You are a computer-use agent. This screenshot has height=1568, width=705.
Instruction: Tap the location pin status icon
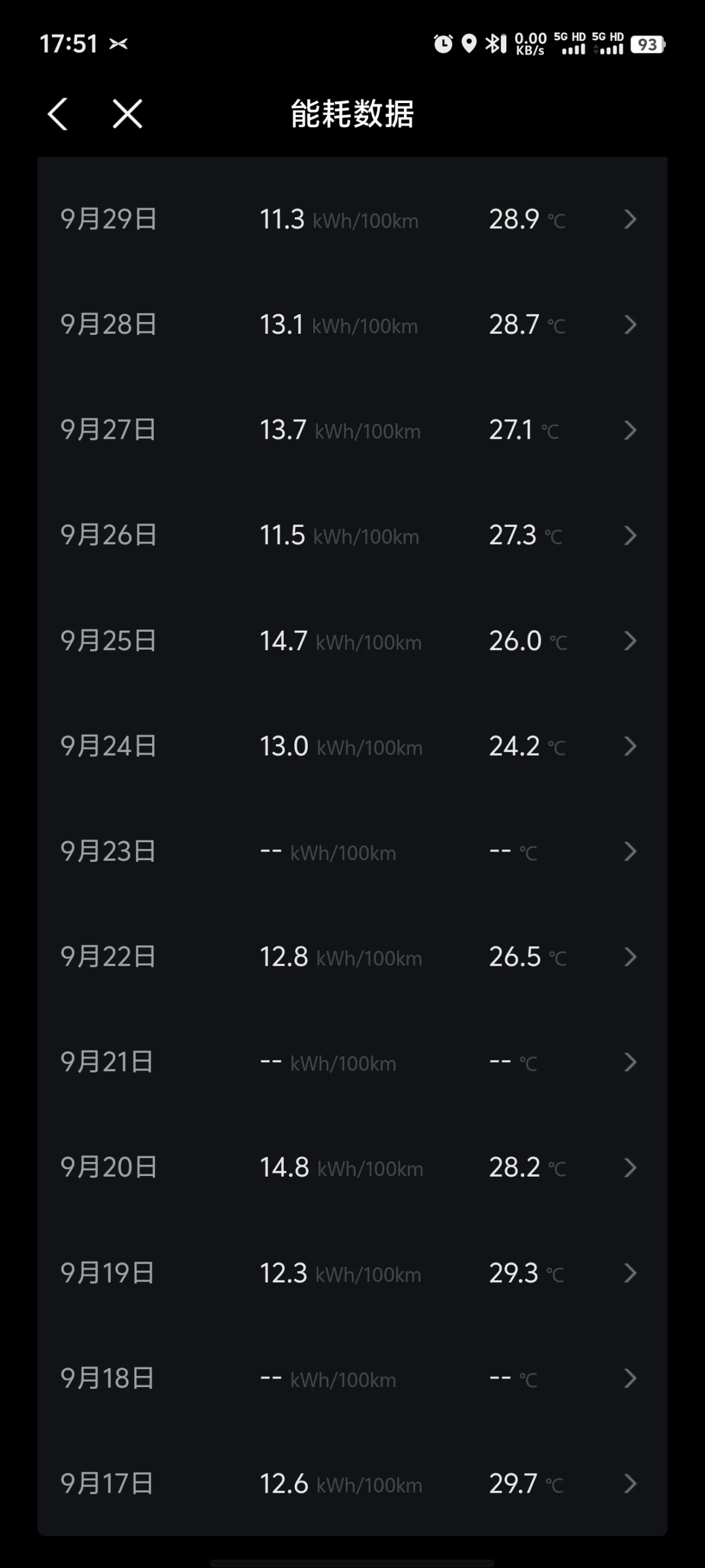[469, 44]
